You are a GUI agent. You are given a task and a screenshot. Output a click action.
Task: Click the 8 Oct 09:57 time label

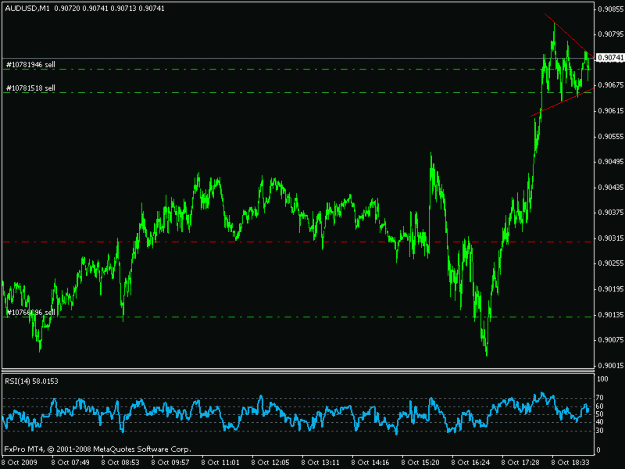coord(170,463)
